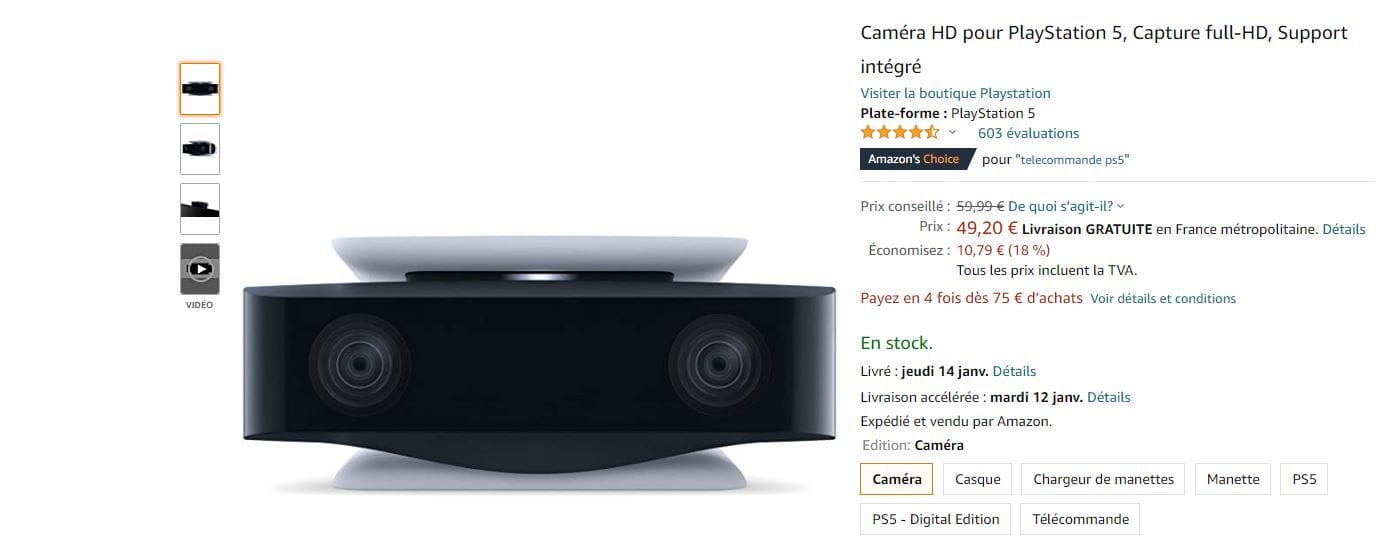Pick the PS5 - Digital Edition option

(936, 519)
